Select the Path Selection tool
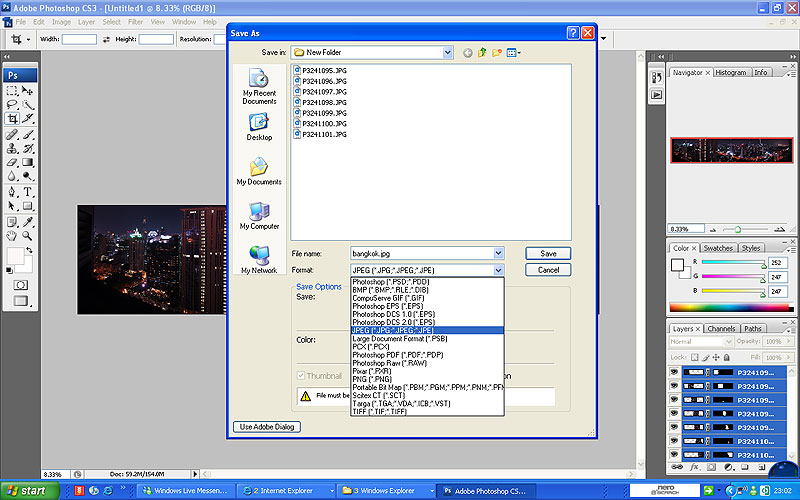Viewport: 800px width, 500px height. point(12,206)
